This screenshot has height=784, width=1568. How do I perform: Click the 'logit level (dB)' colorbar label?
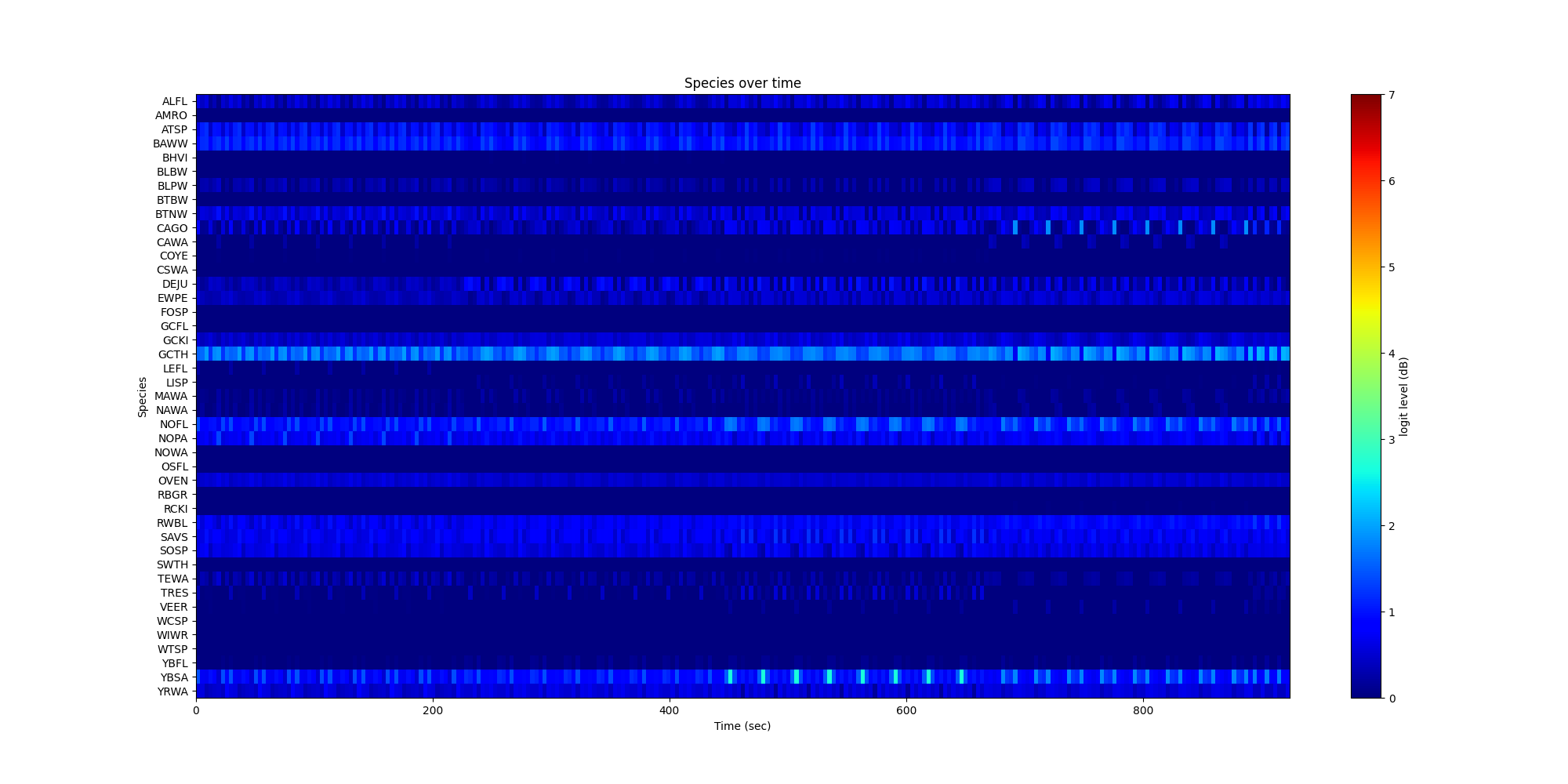[1404, 397]
